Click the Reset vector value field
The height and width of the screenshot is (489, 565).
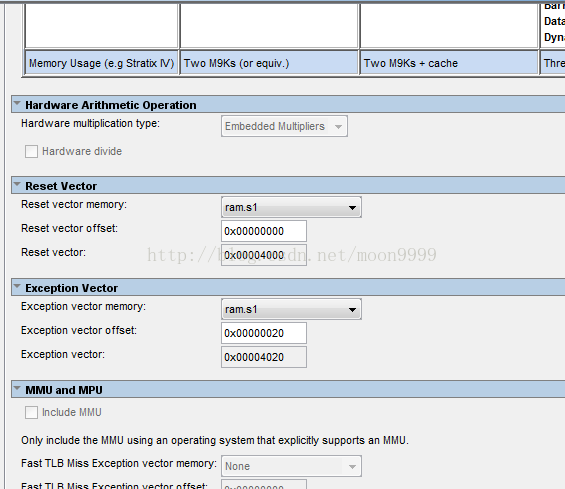[264, 255]
